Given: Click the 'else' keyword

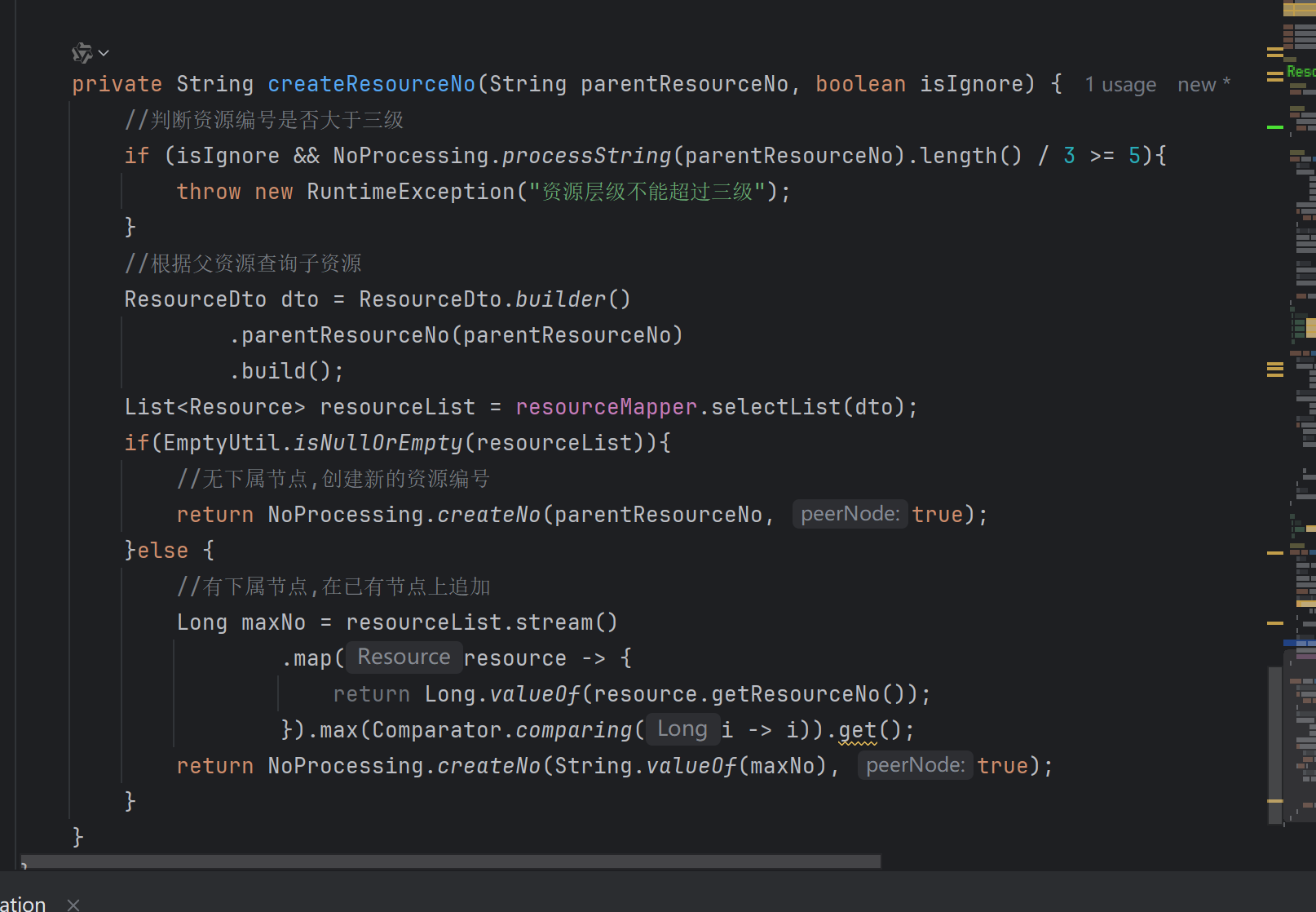Looking at the screenshot, I should pyautogui.click(x=162, y=551).
